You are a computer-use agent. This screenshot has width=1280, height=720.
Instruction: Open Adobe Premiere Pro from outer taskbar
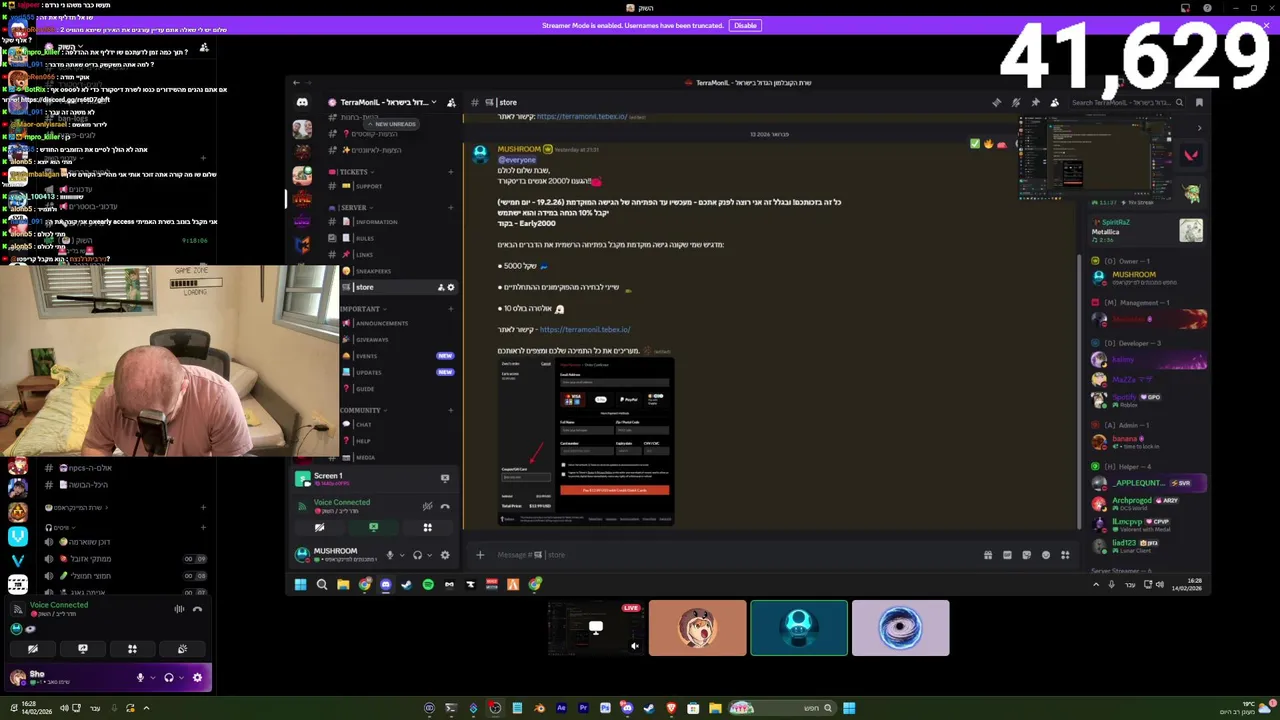(x=583, y=708)
